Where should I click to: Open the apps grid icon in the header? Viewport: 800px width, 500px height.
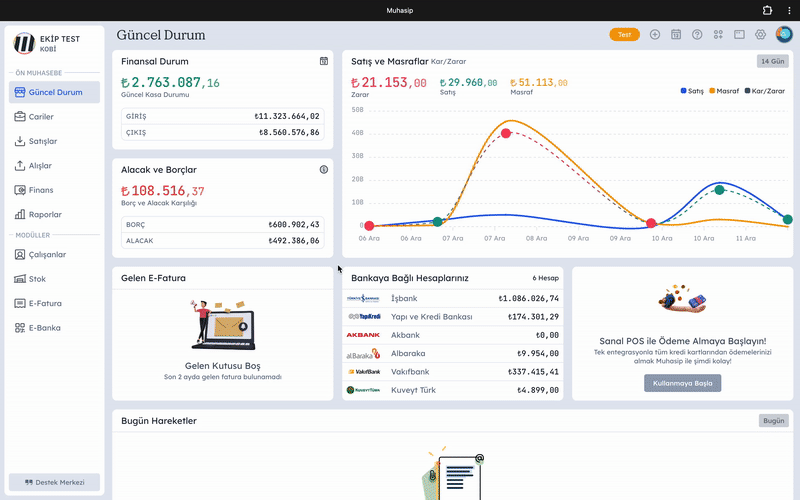(x=718, y=34)
